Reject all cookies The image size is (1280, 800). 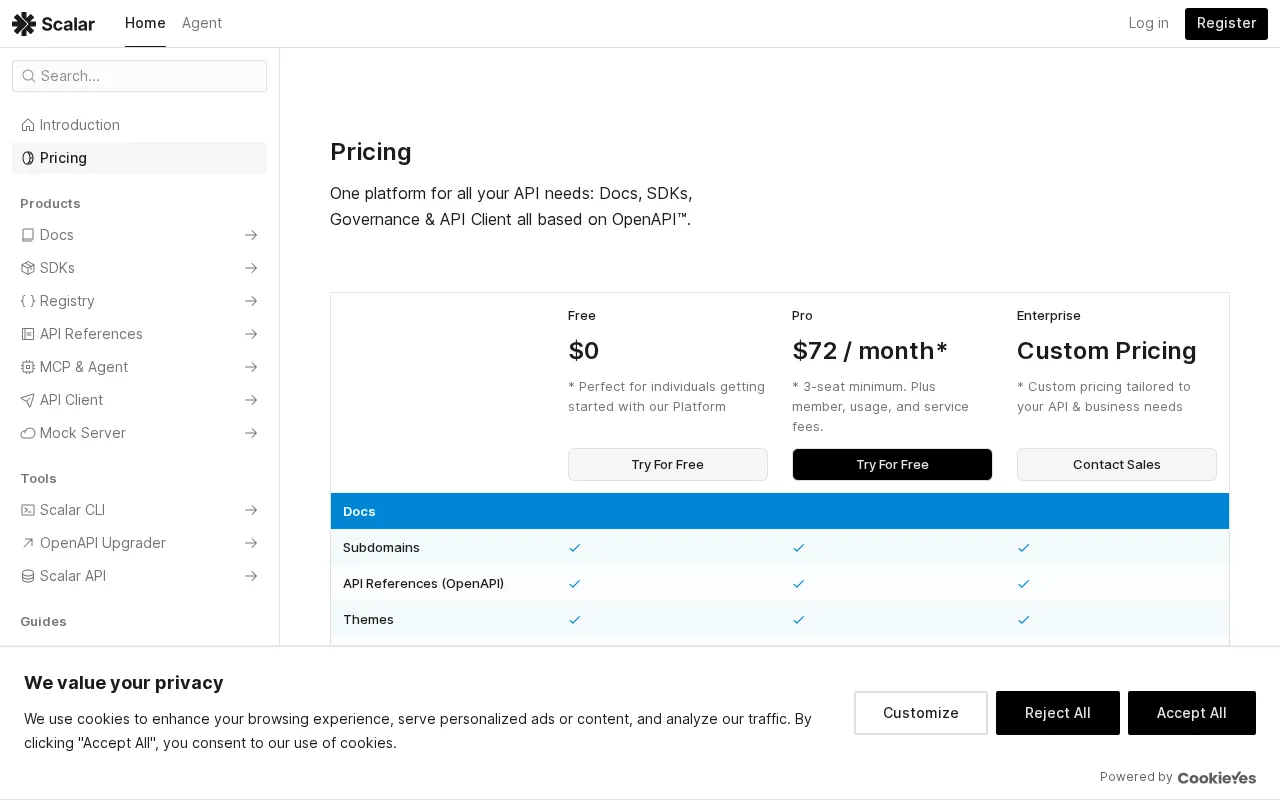click(1058, 713)
